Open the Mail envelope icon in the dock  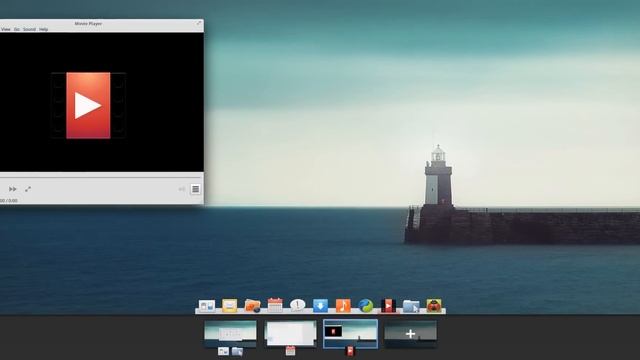click(x=229, y=305)
